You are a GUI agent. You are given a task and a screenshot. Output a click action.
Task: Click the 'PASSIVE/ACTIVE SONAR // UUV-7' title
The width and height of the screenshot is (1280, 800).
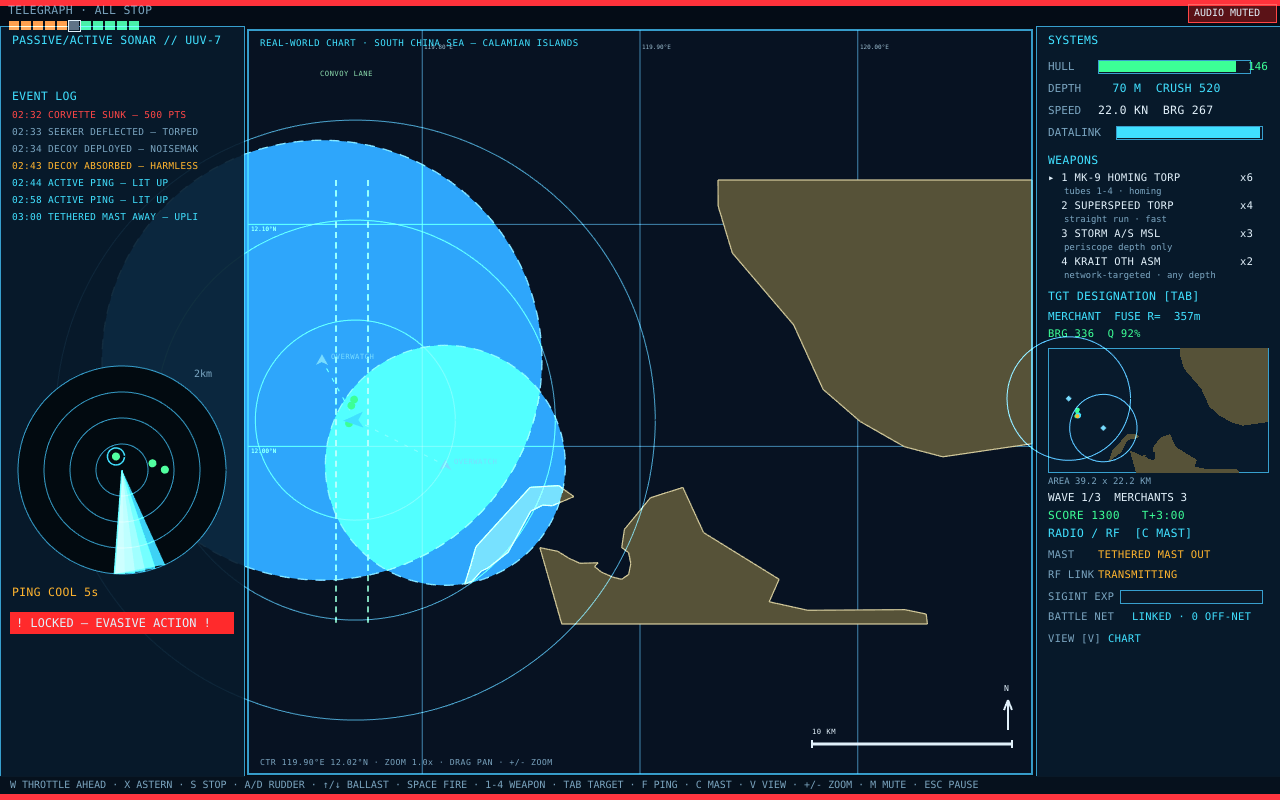pyautogui.click(x=116, y=40)
